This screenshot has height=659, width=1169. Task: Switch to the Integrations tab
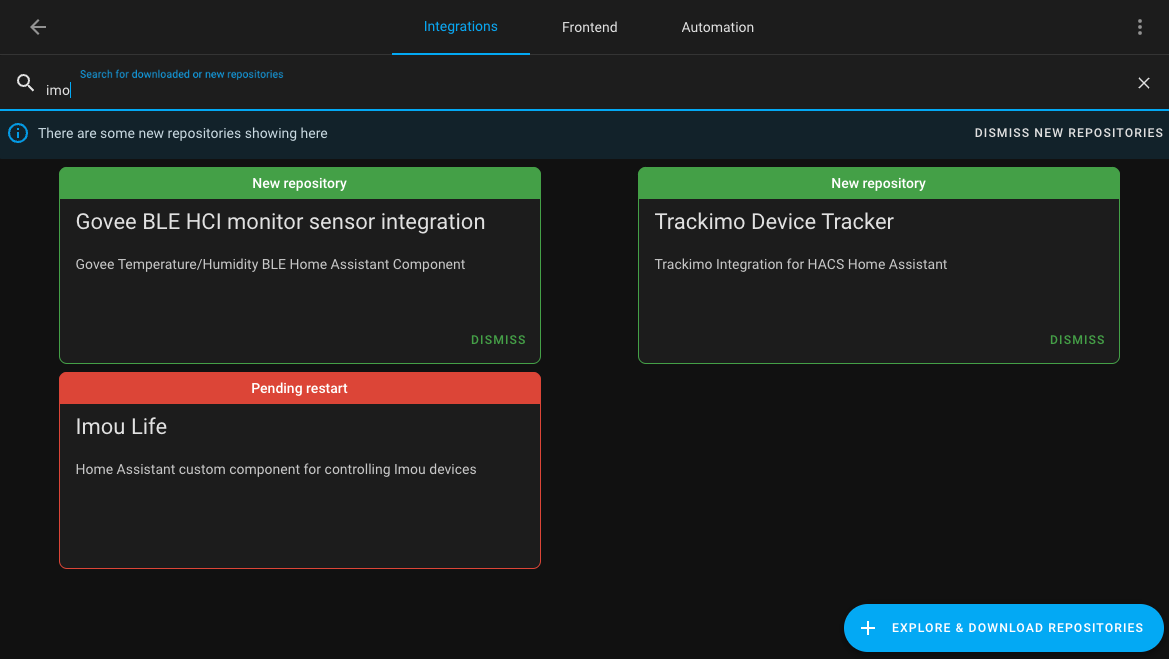pyautogui.click(x=460, y=27)
